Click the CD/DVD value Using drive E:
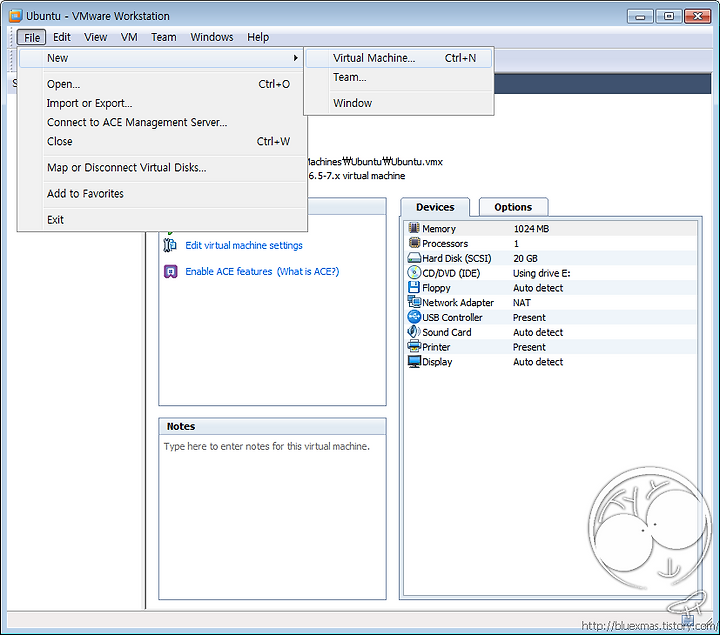The height and width of the screenshot is (635, 720). (x=541, y=273)
